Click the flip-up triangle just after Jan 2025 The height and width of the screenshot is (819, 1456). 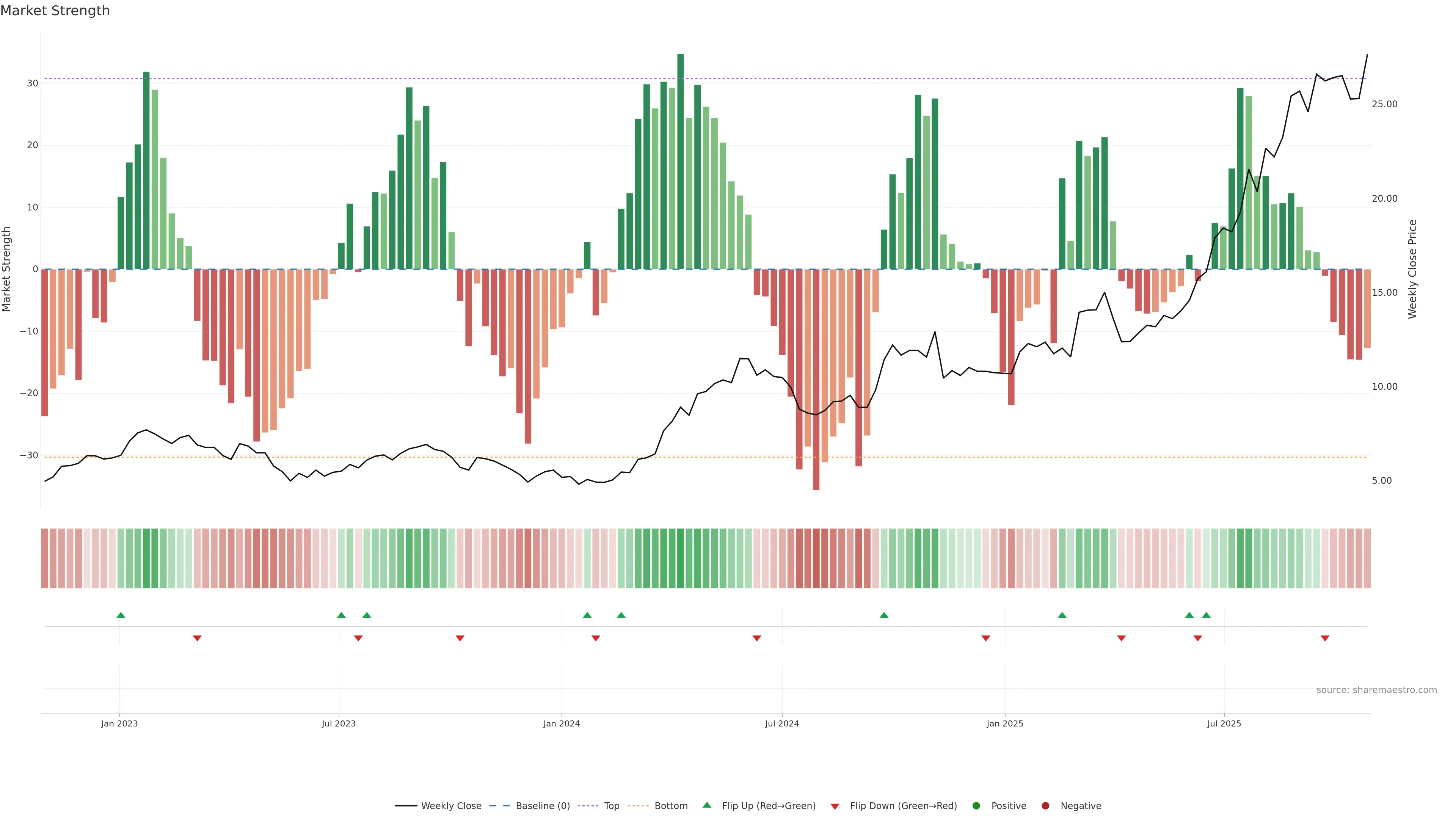pos(1062,615)
